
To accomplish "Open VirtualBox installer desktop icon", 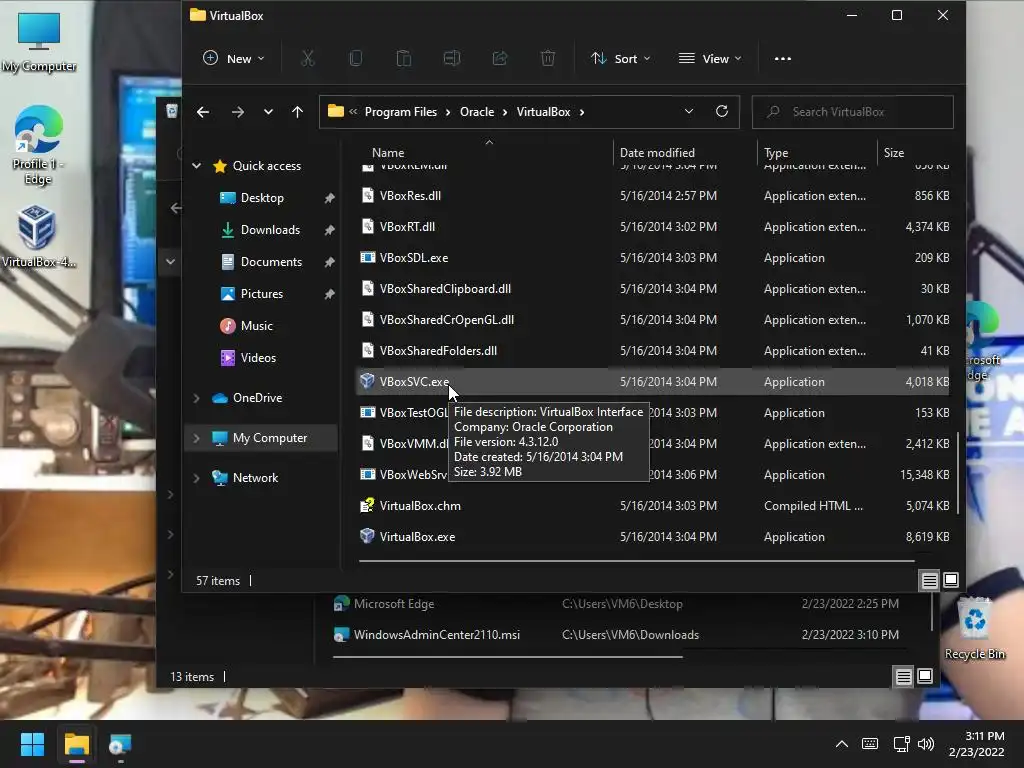I will (x=39, y=236).
